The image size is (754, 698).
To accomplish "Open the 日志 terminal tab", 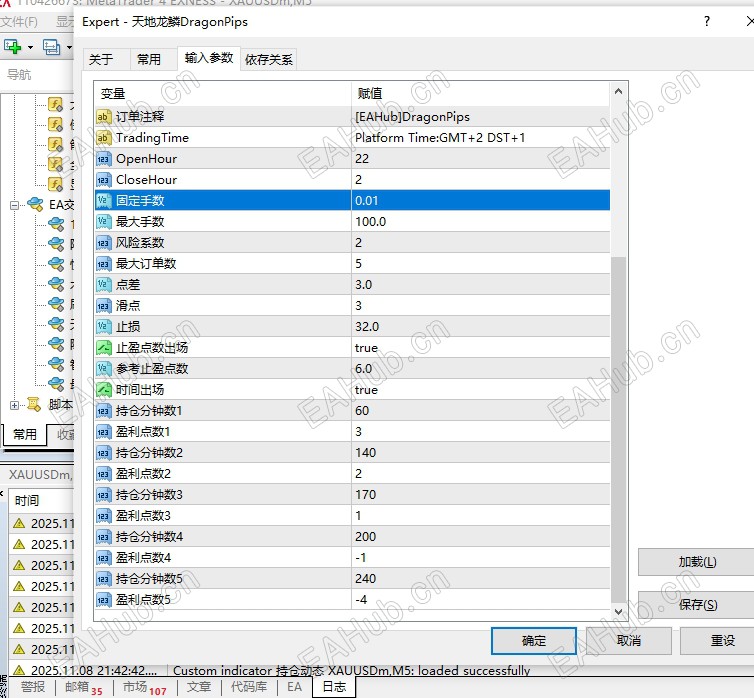I will (x=334, y=687).
